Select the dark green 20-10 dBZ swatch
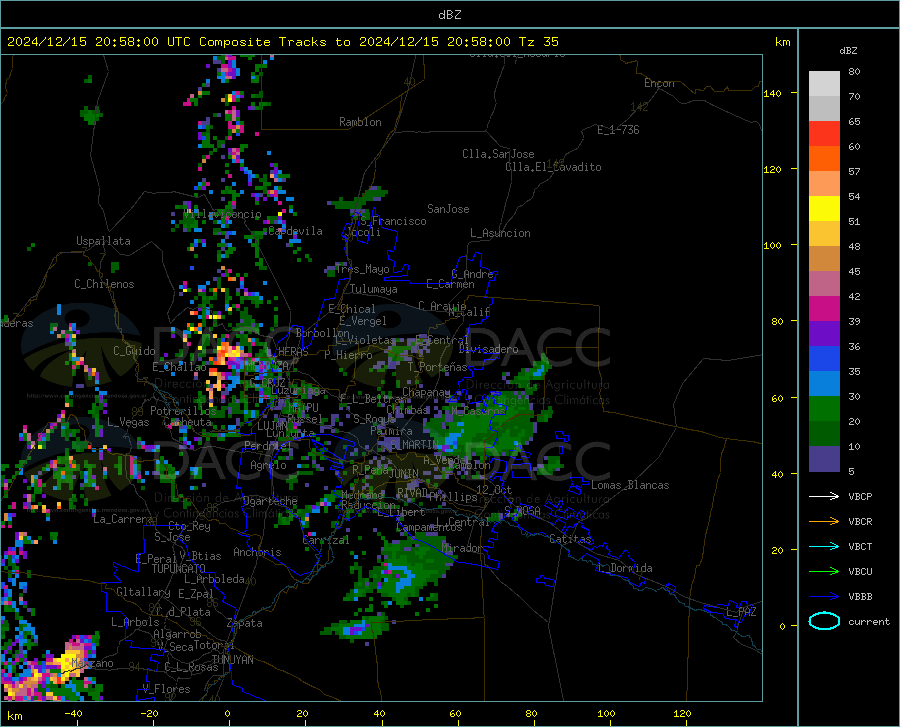Screen dimensions: 900x727 click(824, 434)
